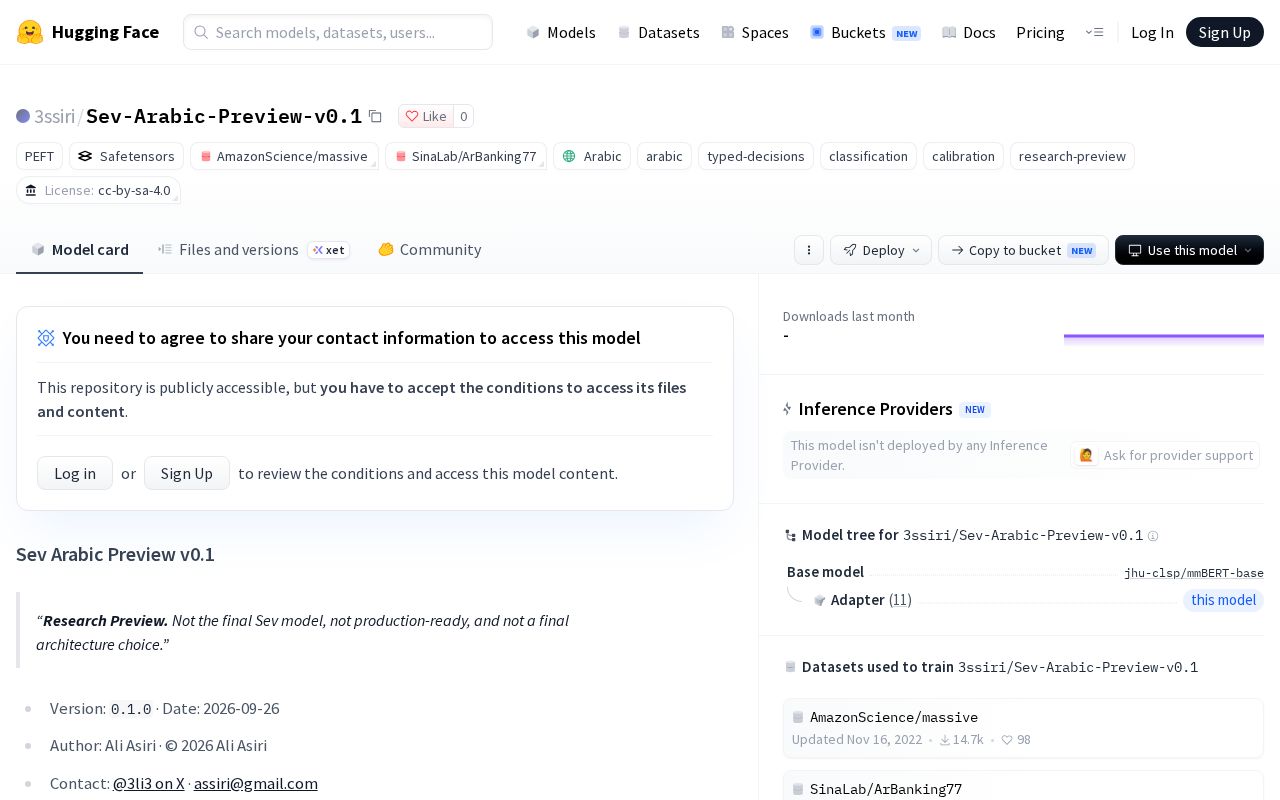Expand the Deploy dropdown
Viewport: 1280px width, 800px height.
pyautogui.click(x=881, y=250)
